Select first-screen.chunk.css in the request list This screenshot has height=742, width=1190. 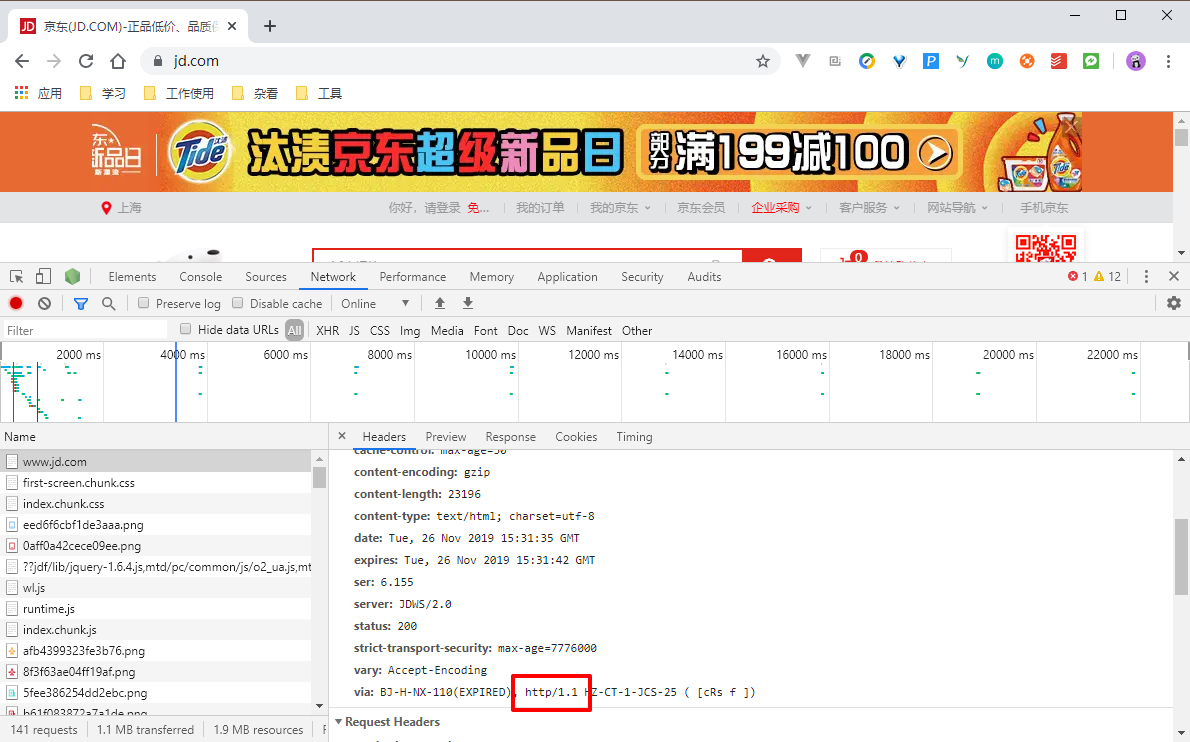(79, 483)
